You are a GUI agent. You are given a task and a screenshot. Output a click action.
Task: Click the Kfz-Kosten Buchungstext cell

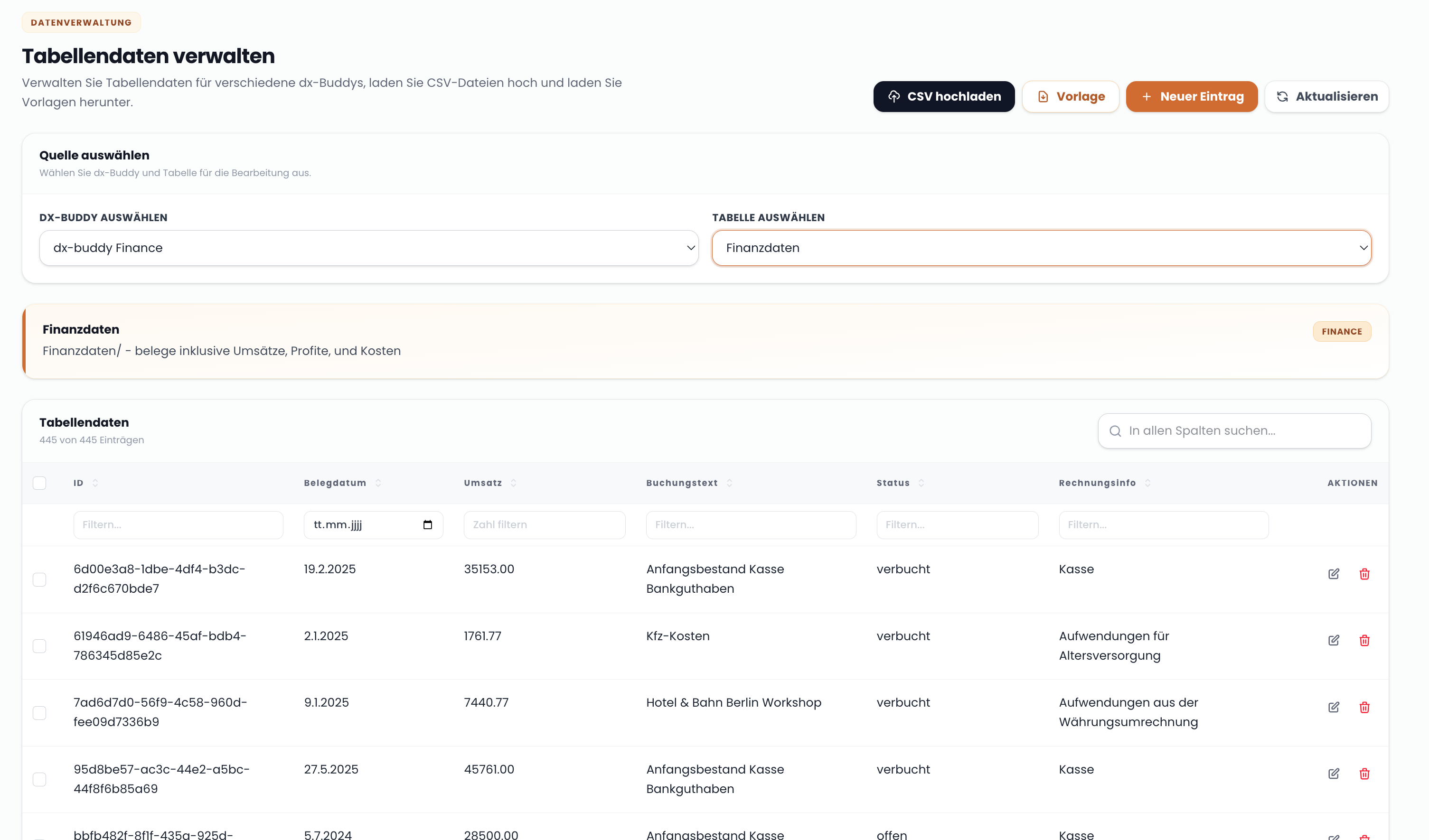[x=677, y=636]
